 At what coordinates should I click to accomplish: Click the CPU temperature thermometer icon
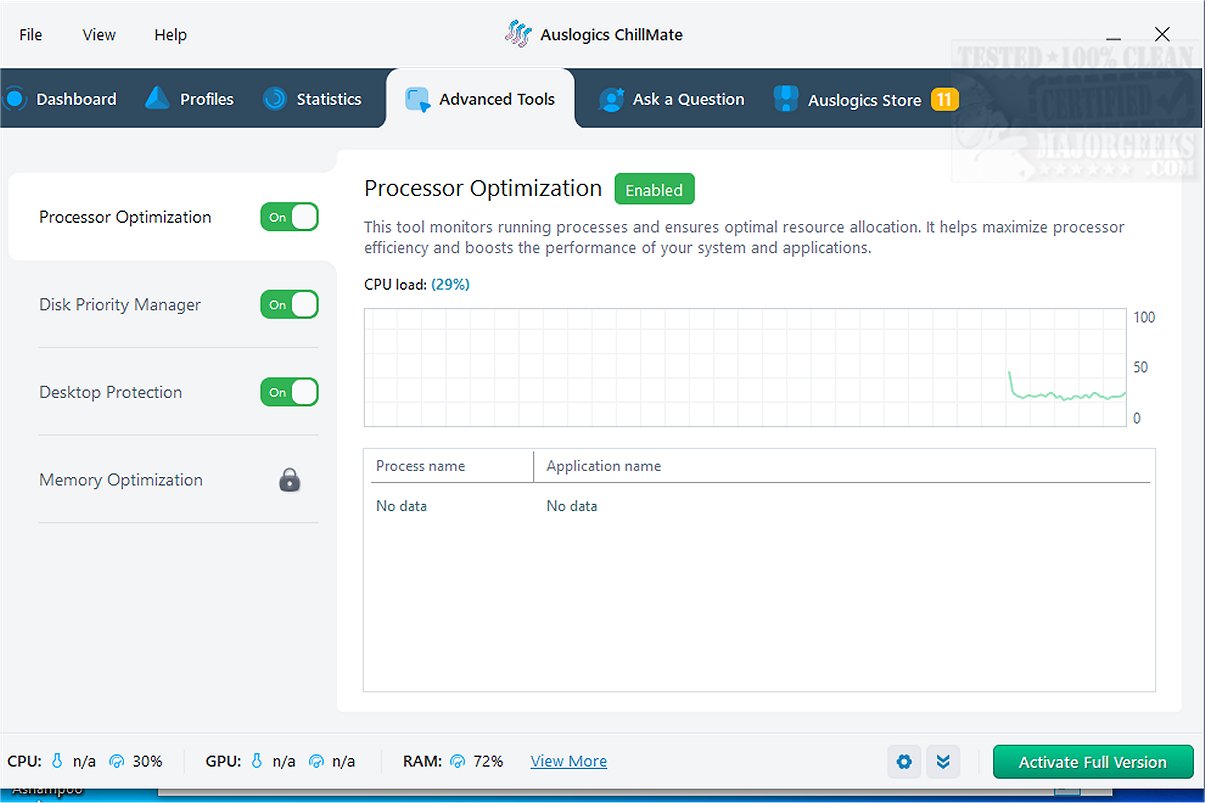coord(59,761)
